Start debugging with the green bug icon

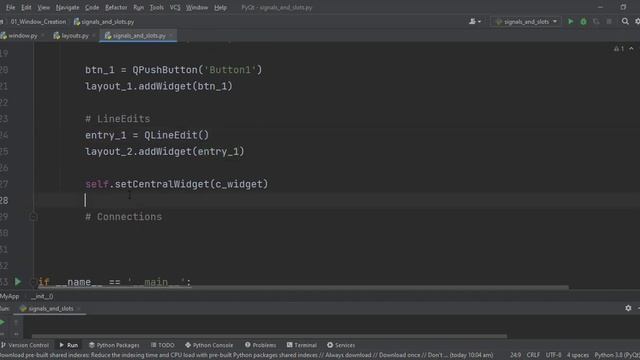tap(583, 22)
